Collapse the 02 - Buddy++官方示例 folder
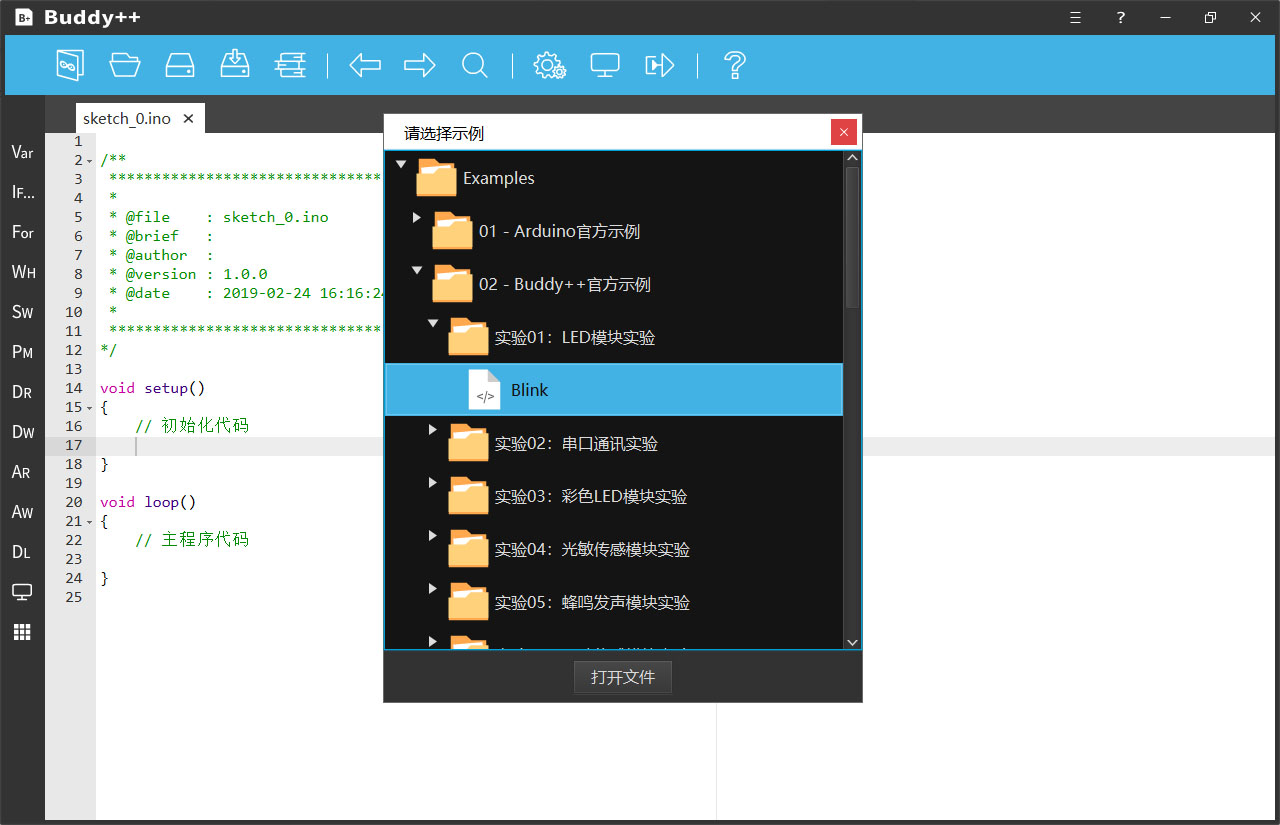 click(417, 270)
